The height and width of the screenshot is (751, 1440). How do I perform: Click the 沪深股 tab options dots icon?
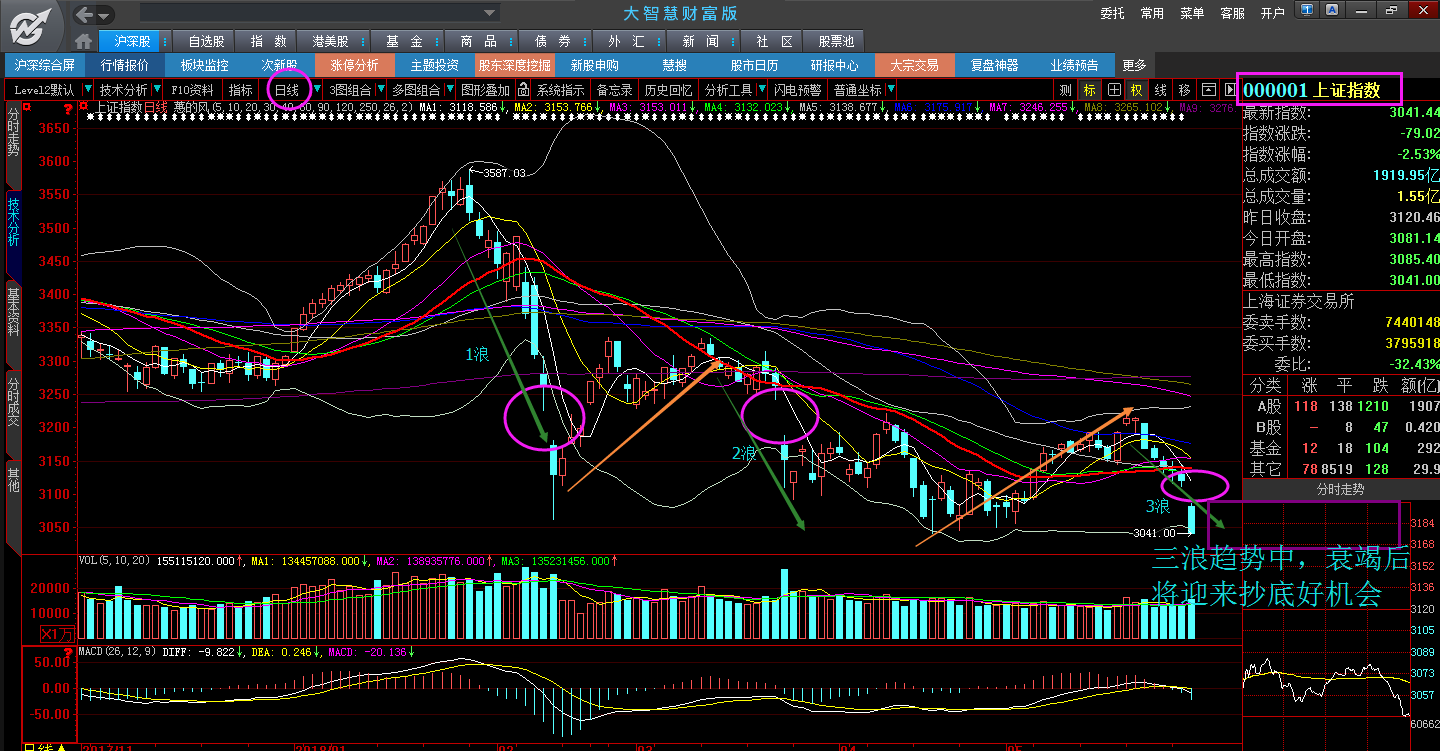click(x=167, y=41)
